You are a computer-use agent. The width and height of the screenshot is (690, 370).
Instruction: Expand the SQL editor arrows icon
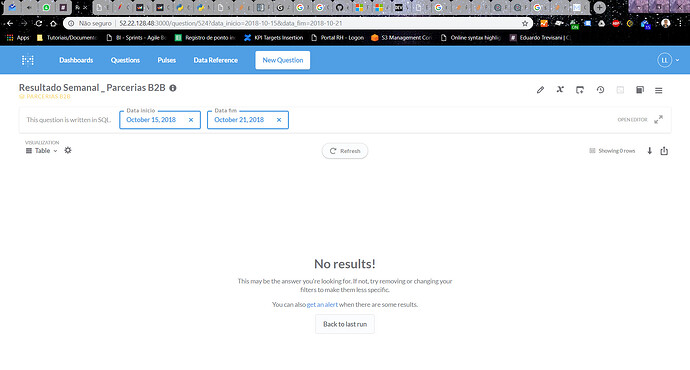(x=658, y=120)
